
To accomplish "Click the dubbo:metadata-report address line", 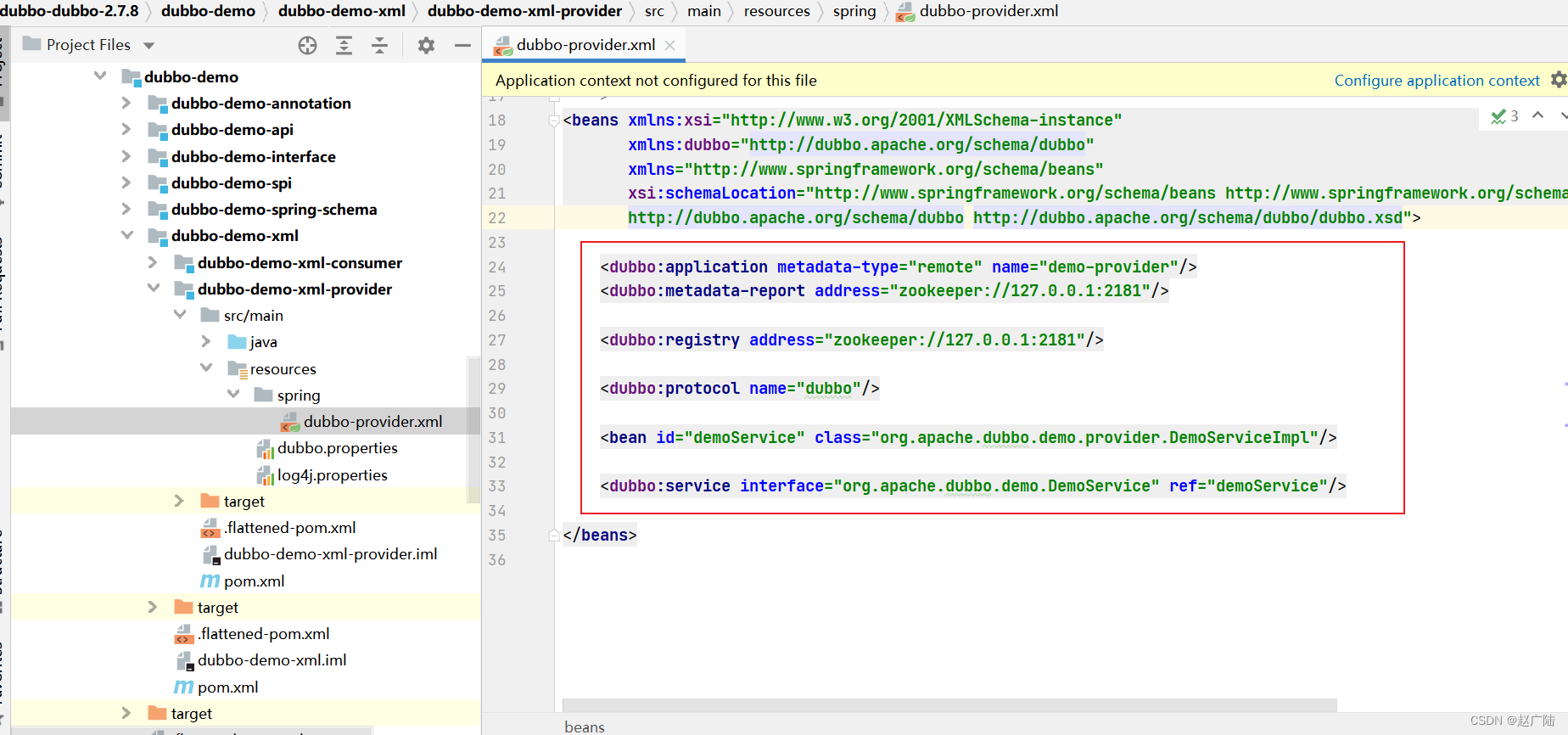I will (884, 291).
